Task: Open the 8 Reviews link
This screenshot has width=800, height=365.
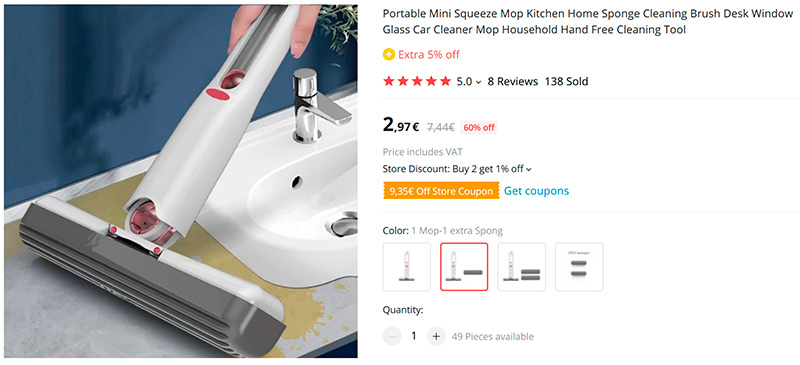Action: click(x=513, y=81)
